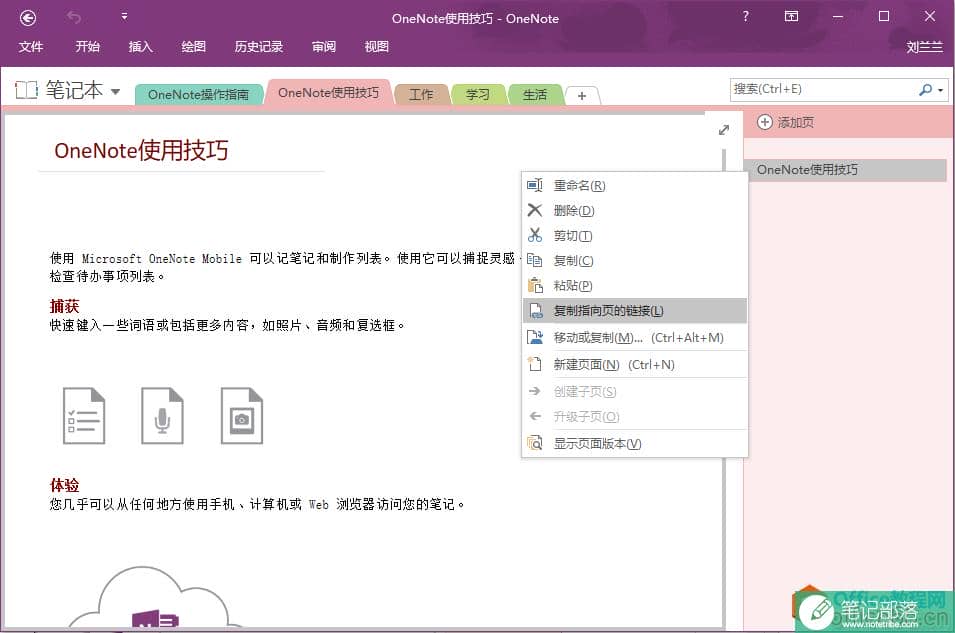
Task: Open the 审阅 ribbon tab
Action: point(323,47)
